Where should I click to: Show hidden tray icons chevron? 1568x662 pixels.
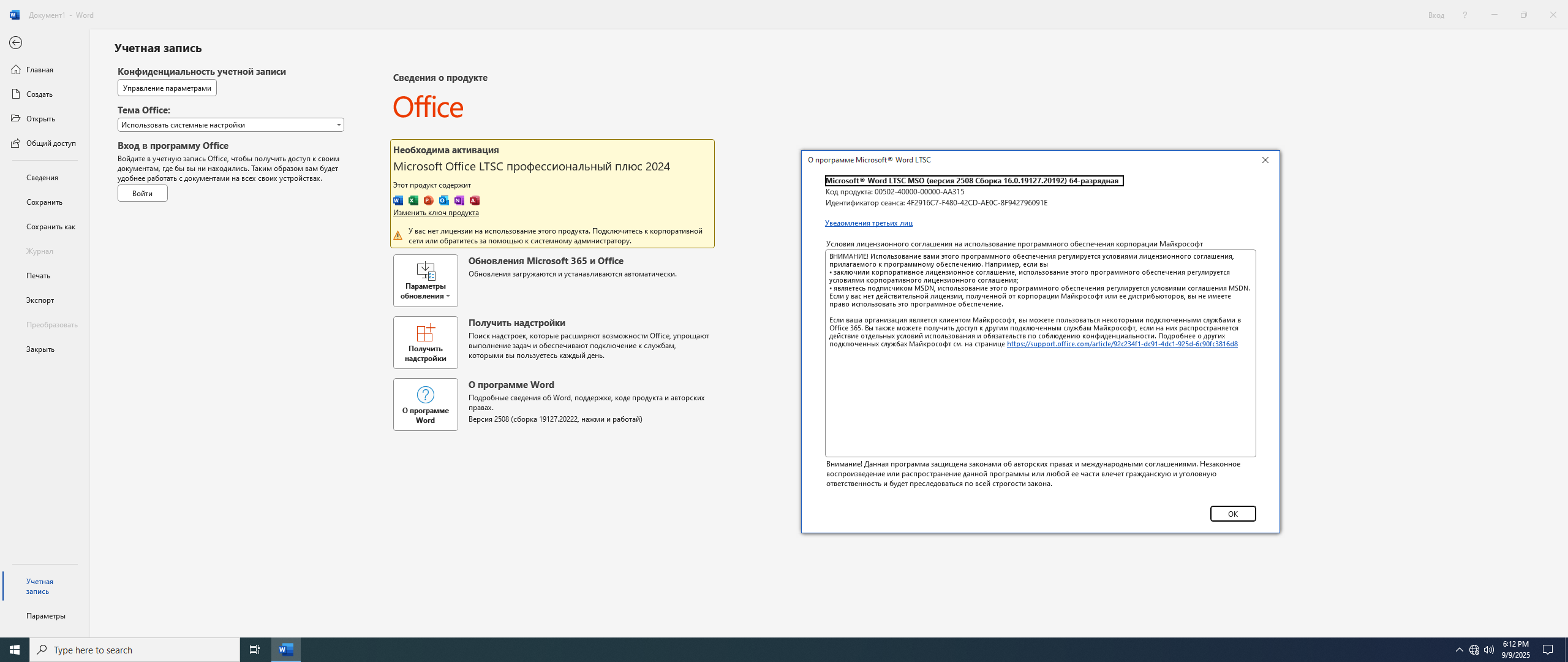tap(1460, 650)
